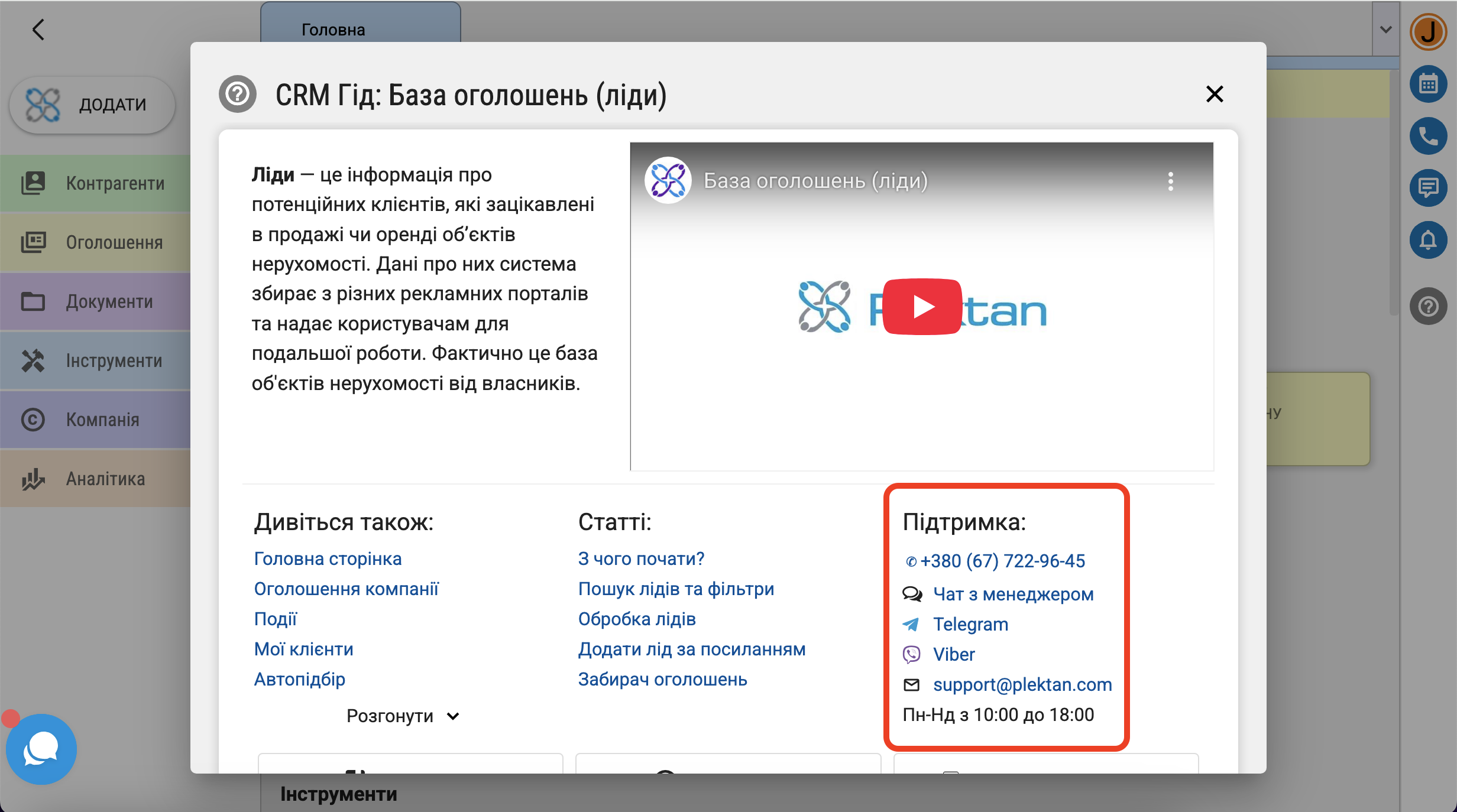Click the Telegram support link
The width and height of the screenshot is (1457, 812).
point(970,625)
